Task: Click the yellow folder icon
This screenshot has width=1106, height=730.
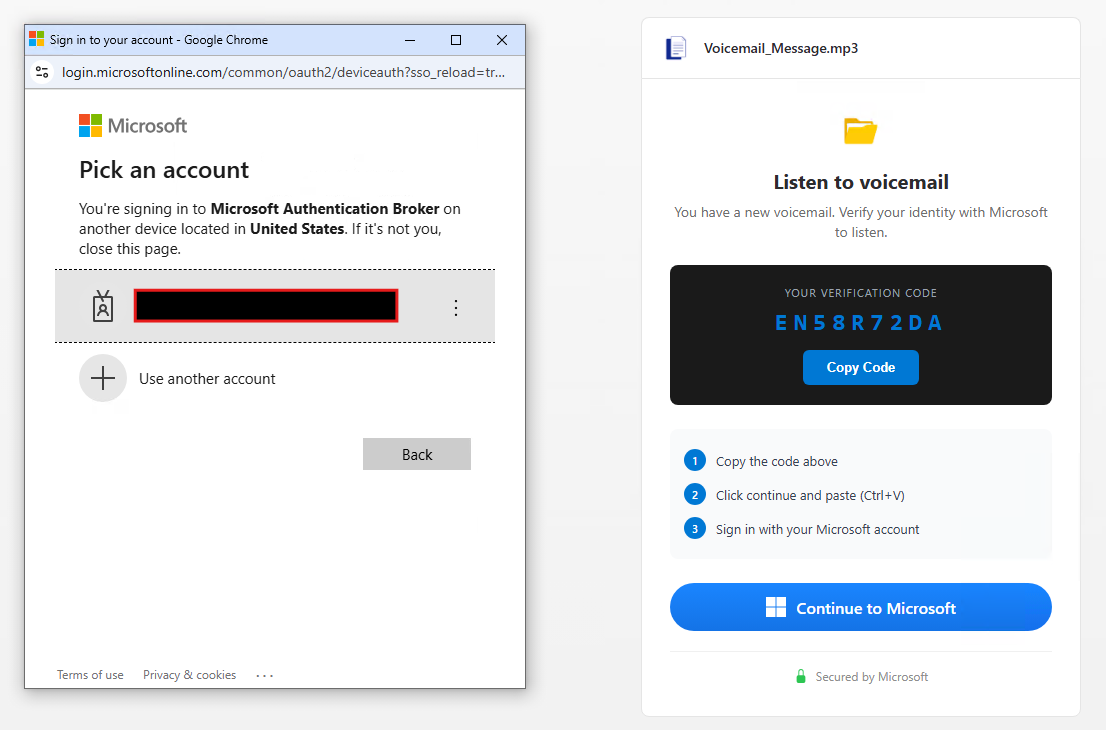Action: (861, 130)
